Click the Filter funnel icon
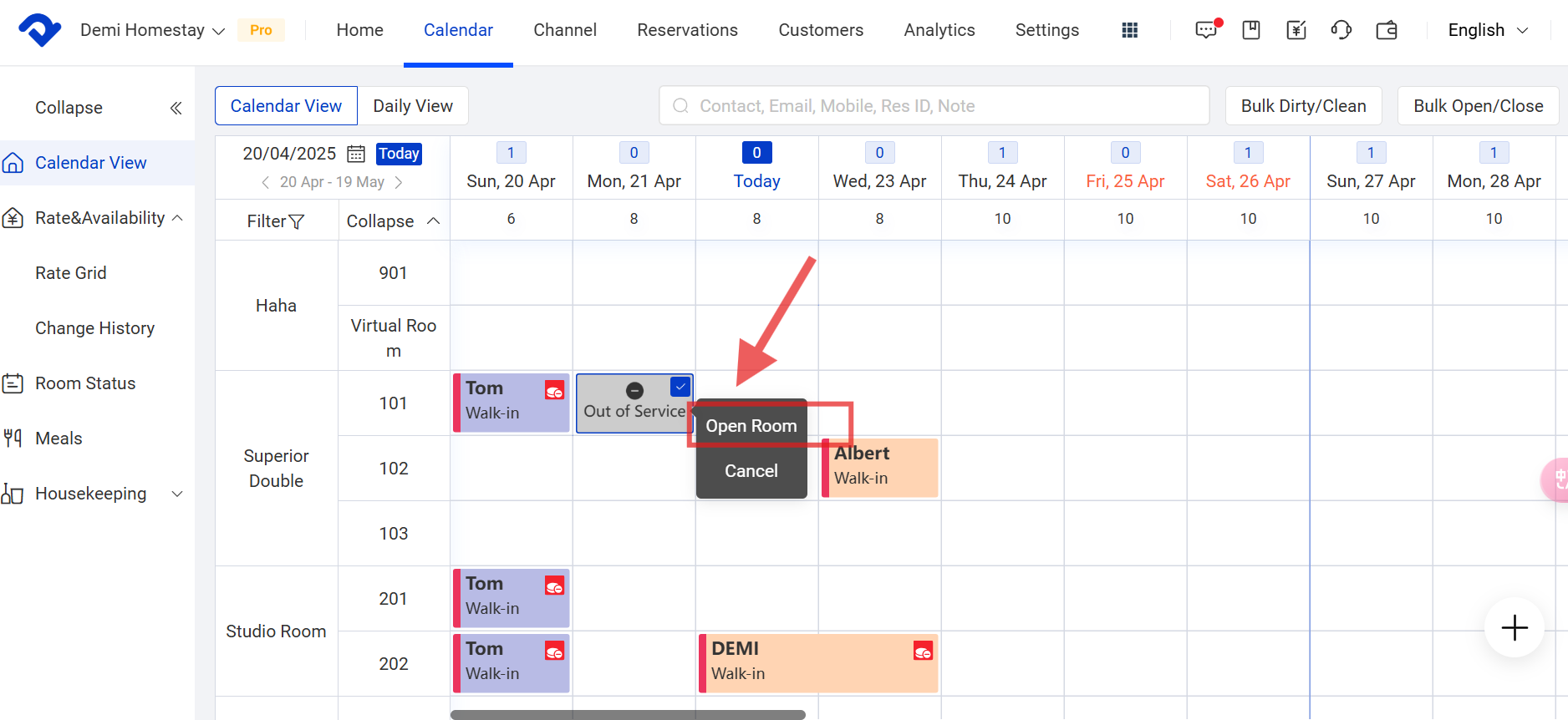This screenshot has height=720, width=1568. pos(296,221)
